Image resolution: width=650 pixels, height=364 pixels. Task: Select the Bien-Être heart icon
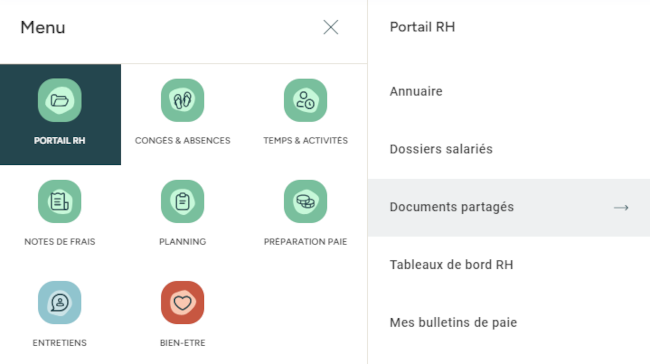pyautogui.click(x=182, y=303)
